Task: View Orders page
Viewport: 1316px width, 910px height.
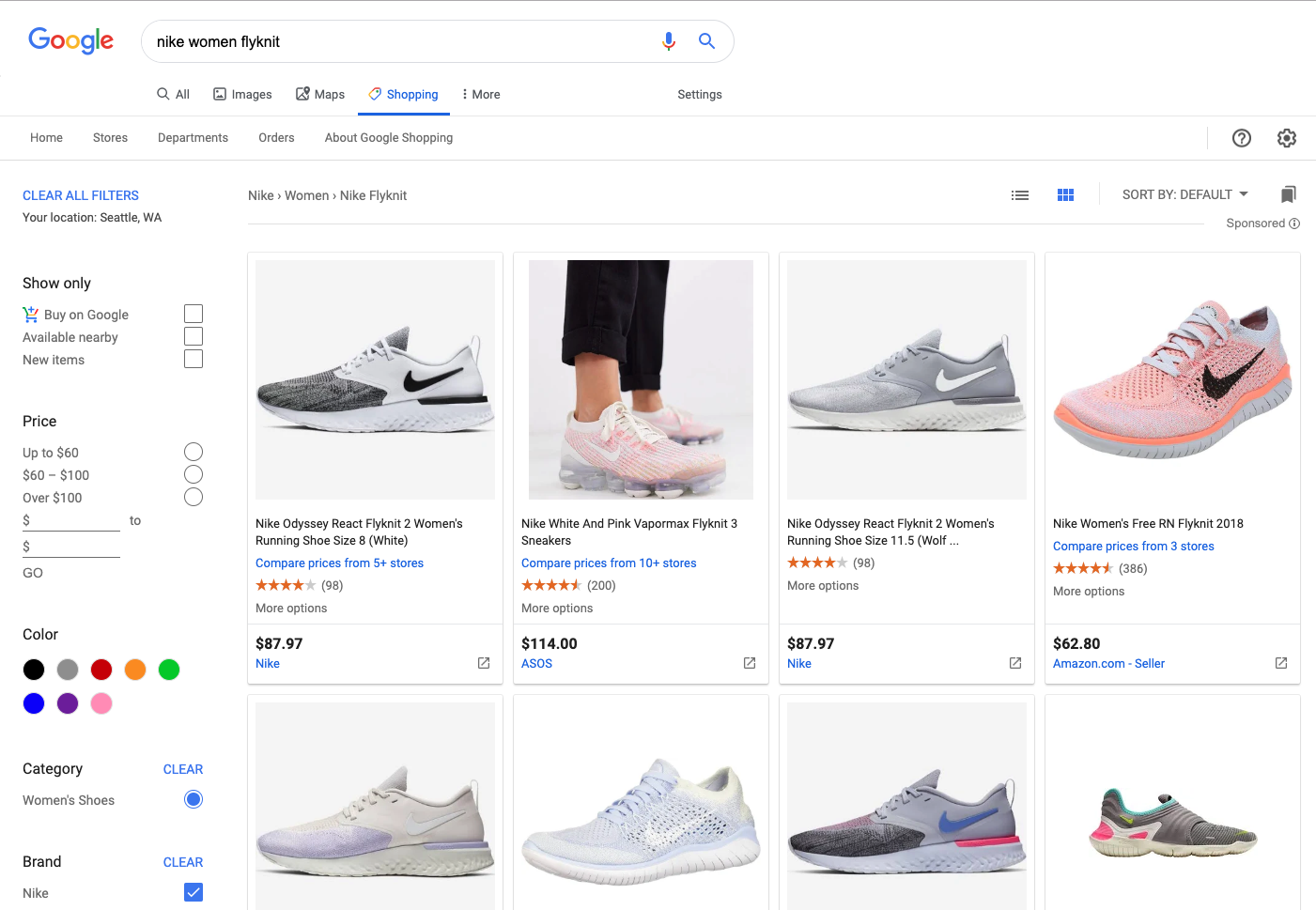Action: 276,137
